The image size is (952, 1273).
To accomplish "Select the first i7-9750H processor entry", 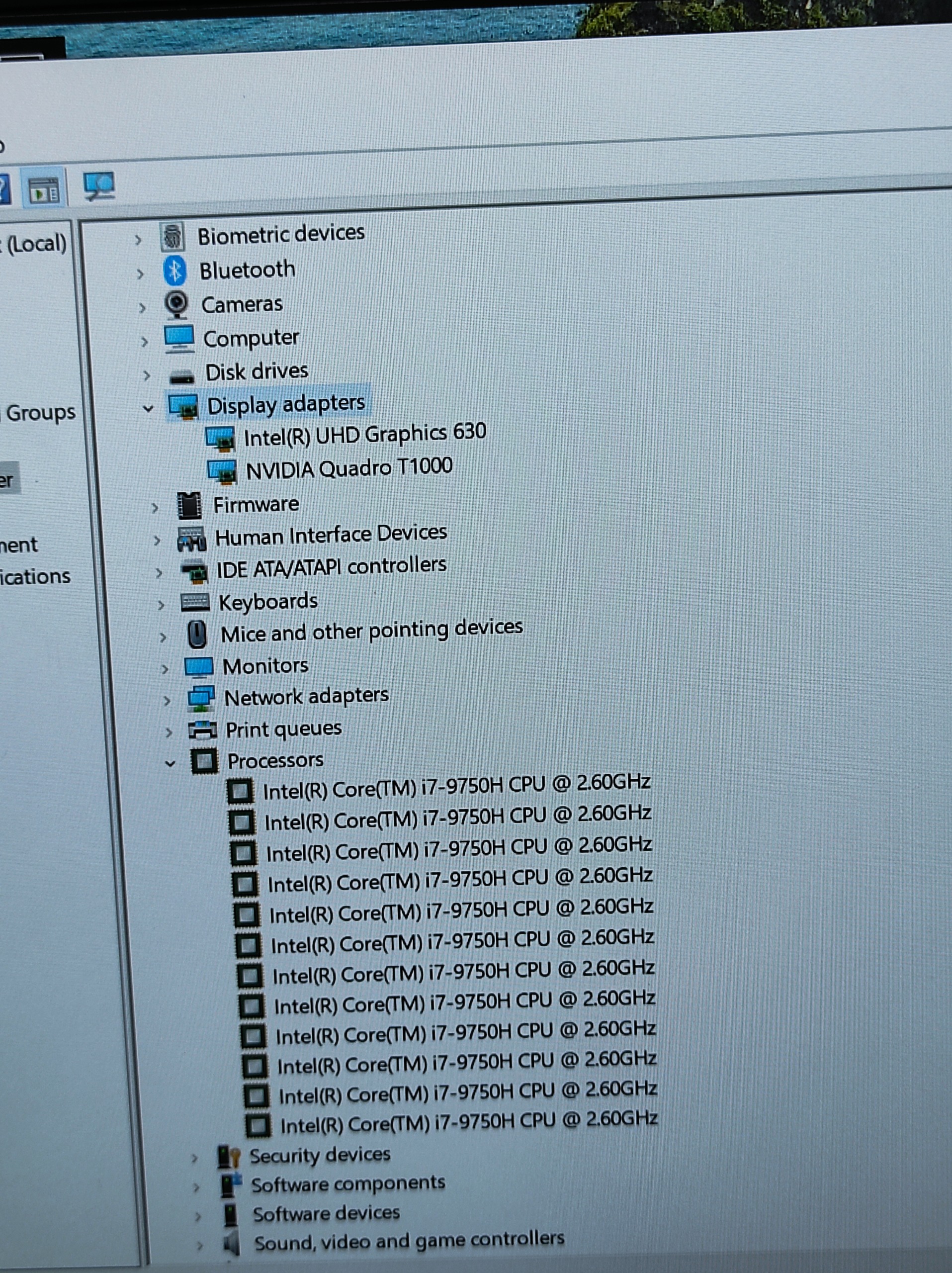I will pyautogui.click(x=456, y=787).
